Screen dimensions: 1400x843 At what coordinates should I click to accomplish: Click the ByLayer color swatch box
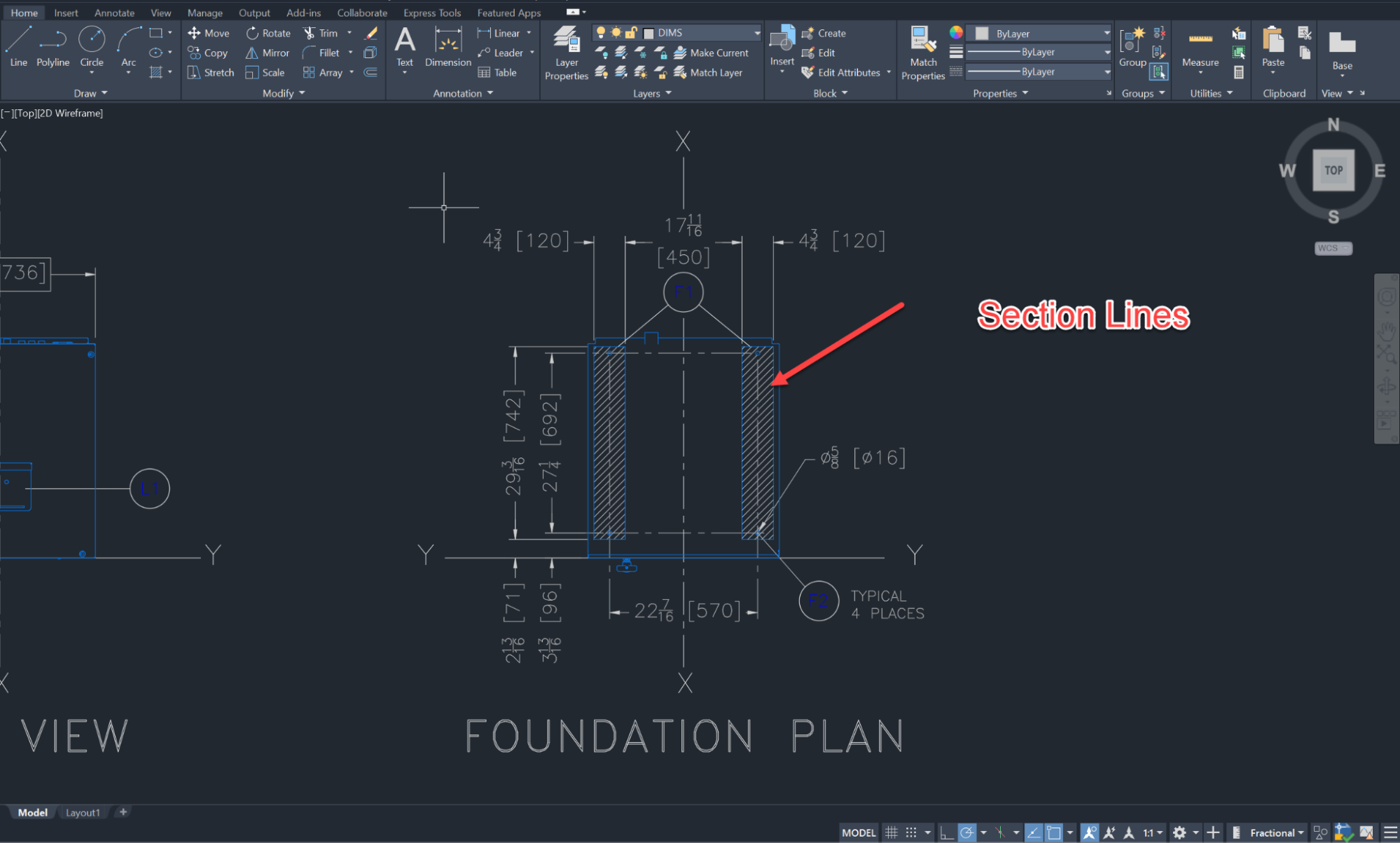tap(982, 33)
